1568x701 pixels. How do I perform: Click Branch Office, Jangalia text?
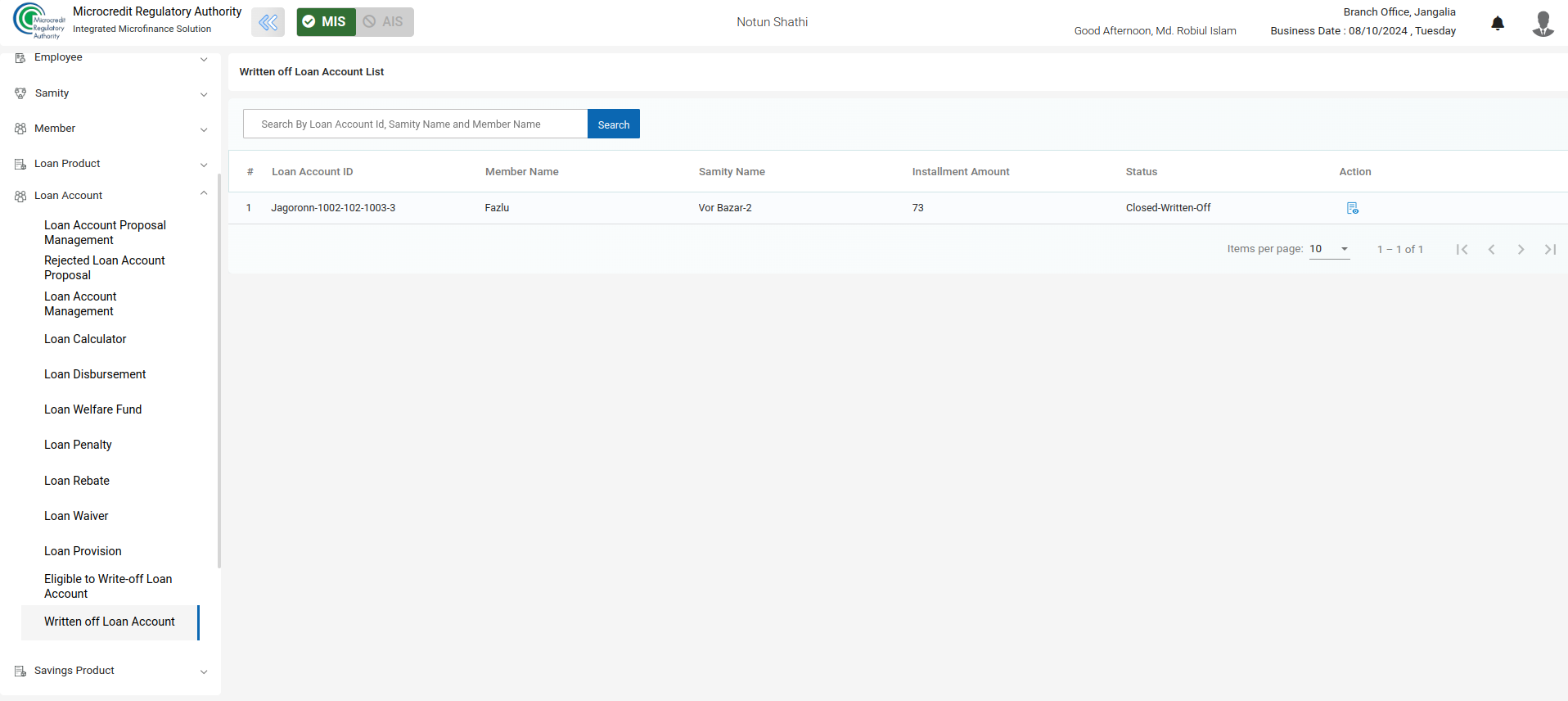click(x=1399, y=12)
